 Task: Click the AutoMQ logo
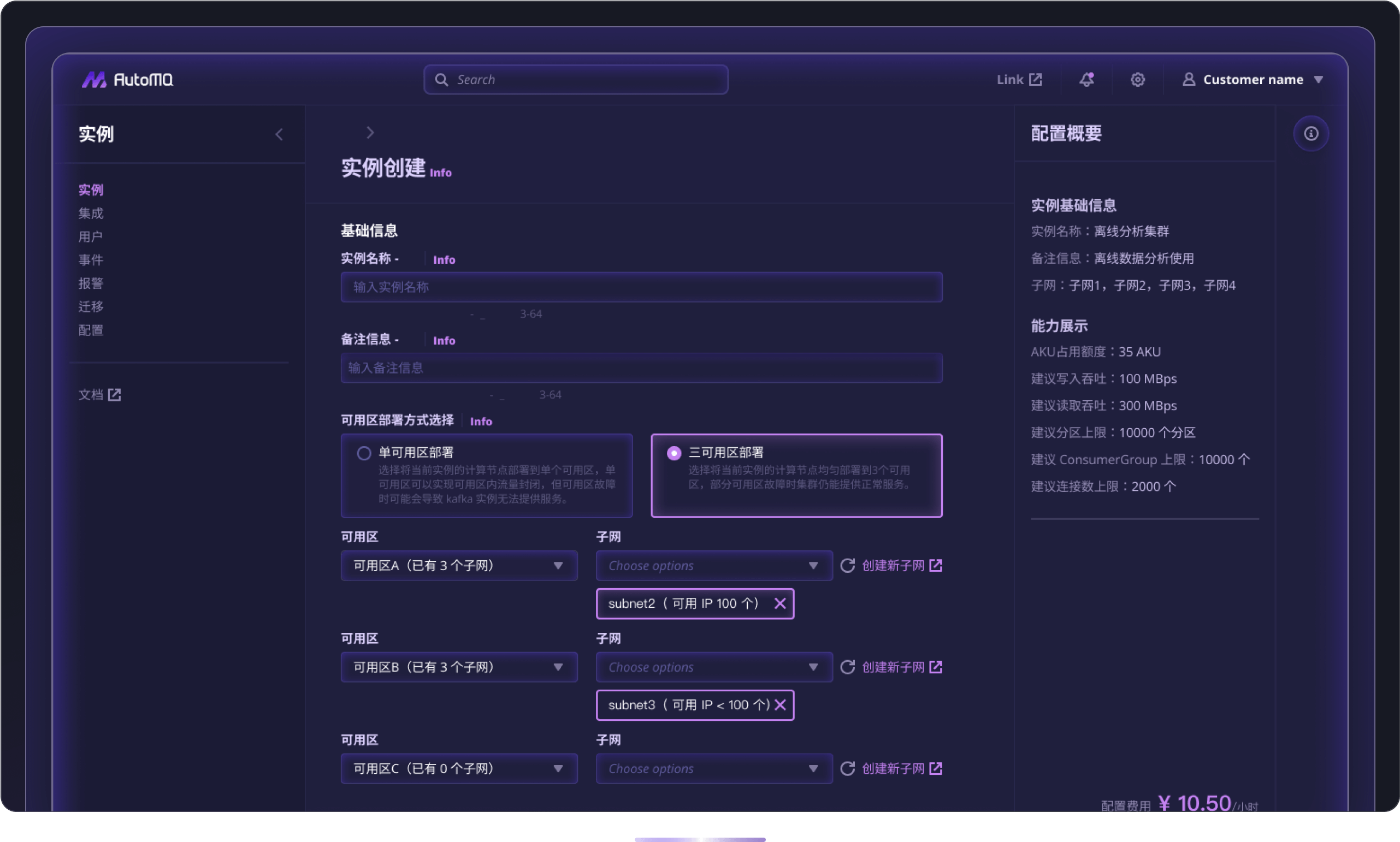point(127,79)
